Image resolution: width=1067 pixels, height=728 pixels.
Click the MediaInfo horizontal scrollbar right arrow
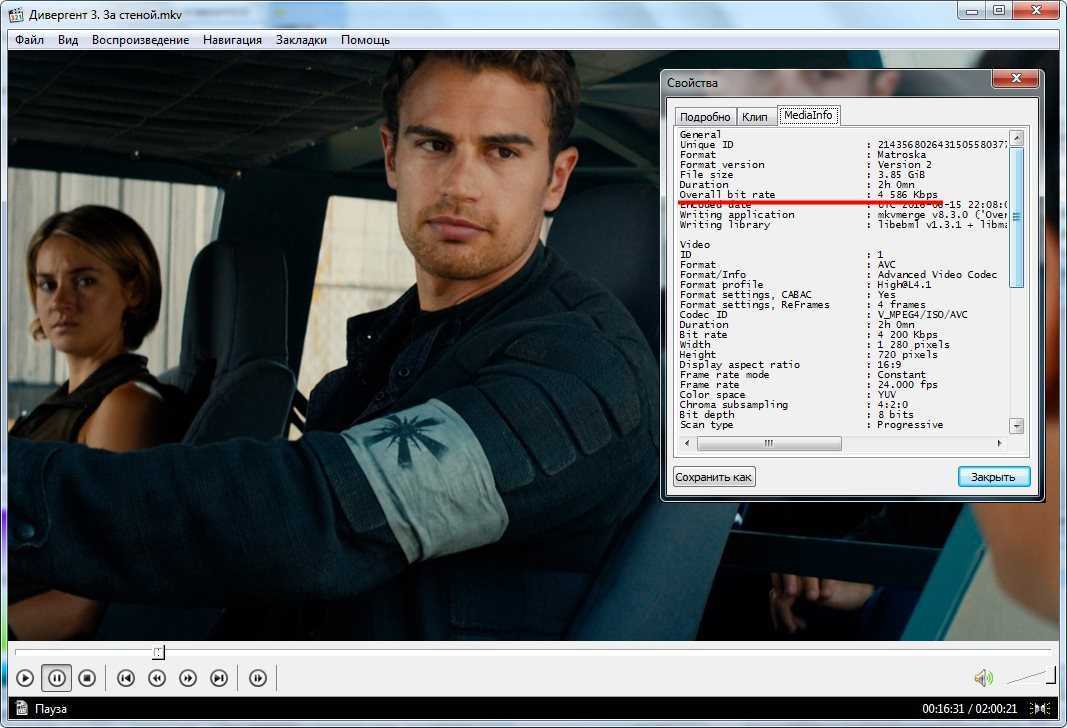[x=1000, y=444]
